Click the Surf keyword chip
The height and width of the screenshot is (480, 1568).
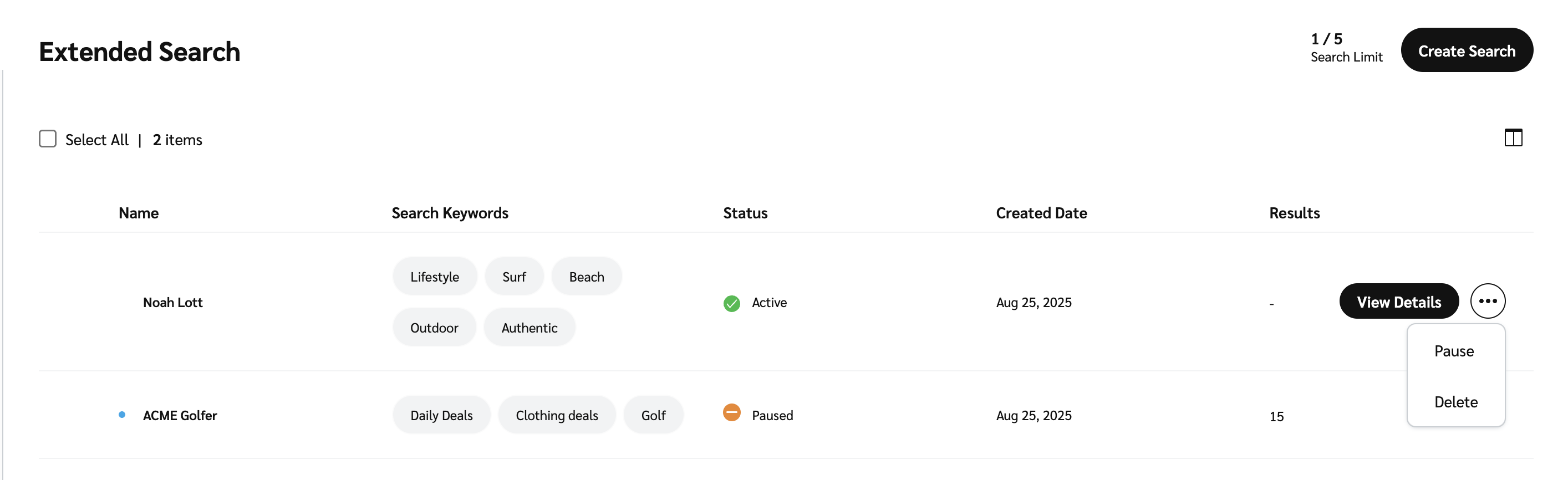[x=514, y=277]
